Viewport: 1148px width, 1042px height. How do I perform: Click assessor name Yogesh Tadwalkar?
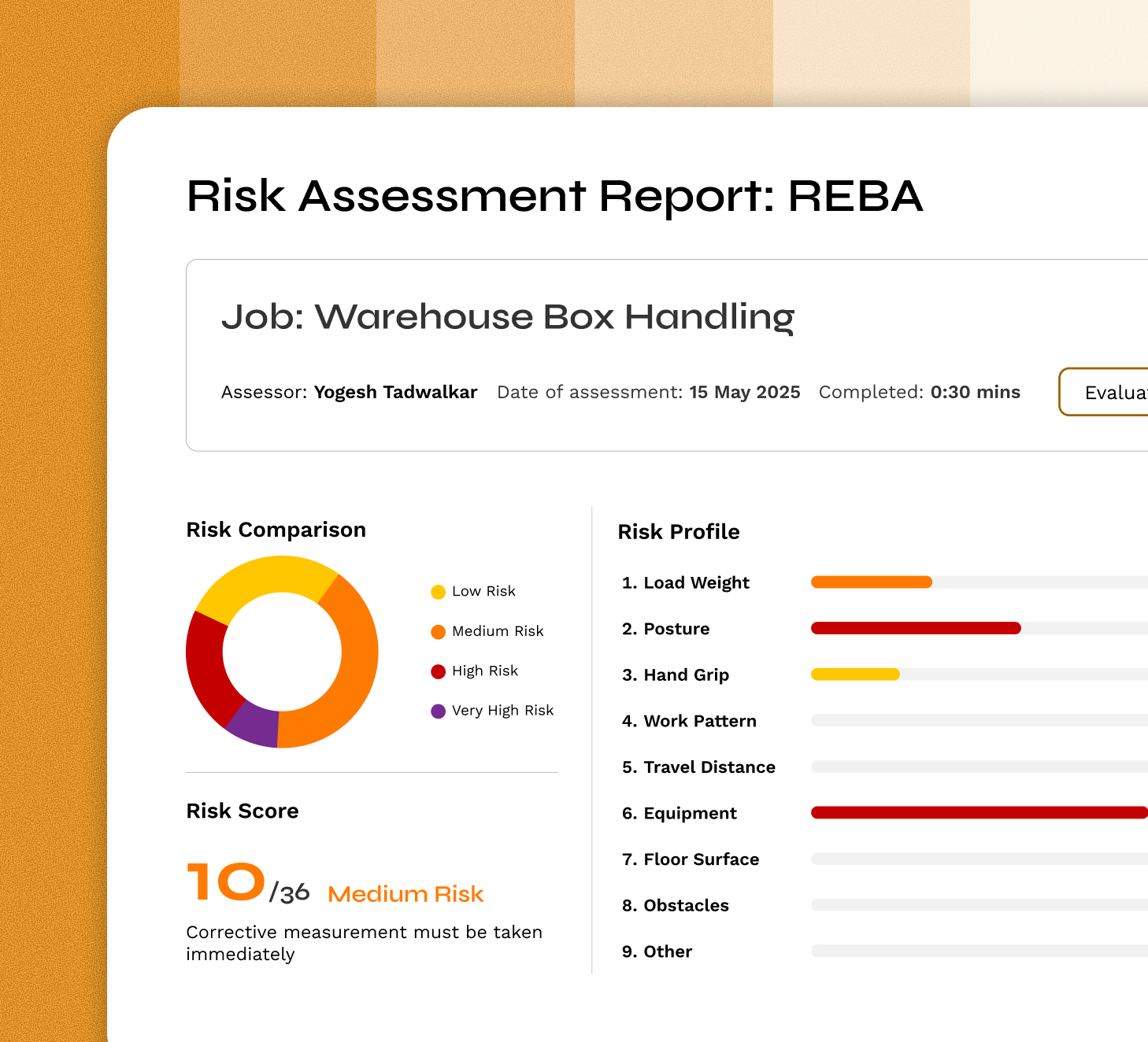coord(395,393)
